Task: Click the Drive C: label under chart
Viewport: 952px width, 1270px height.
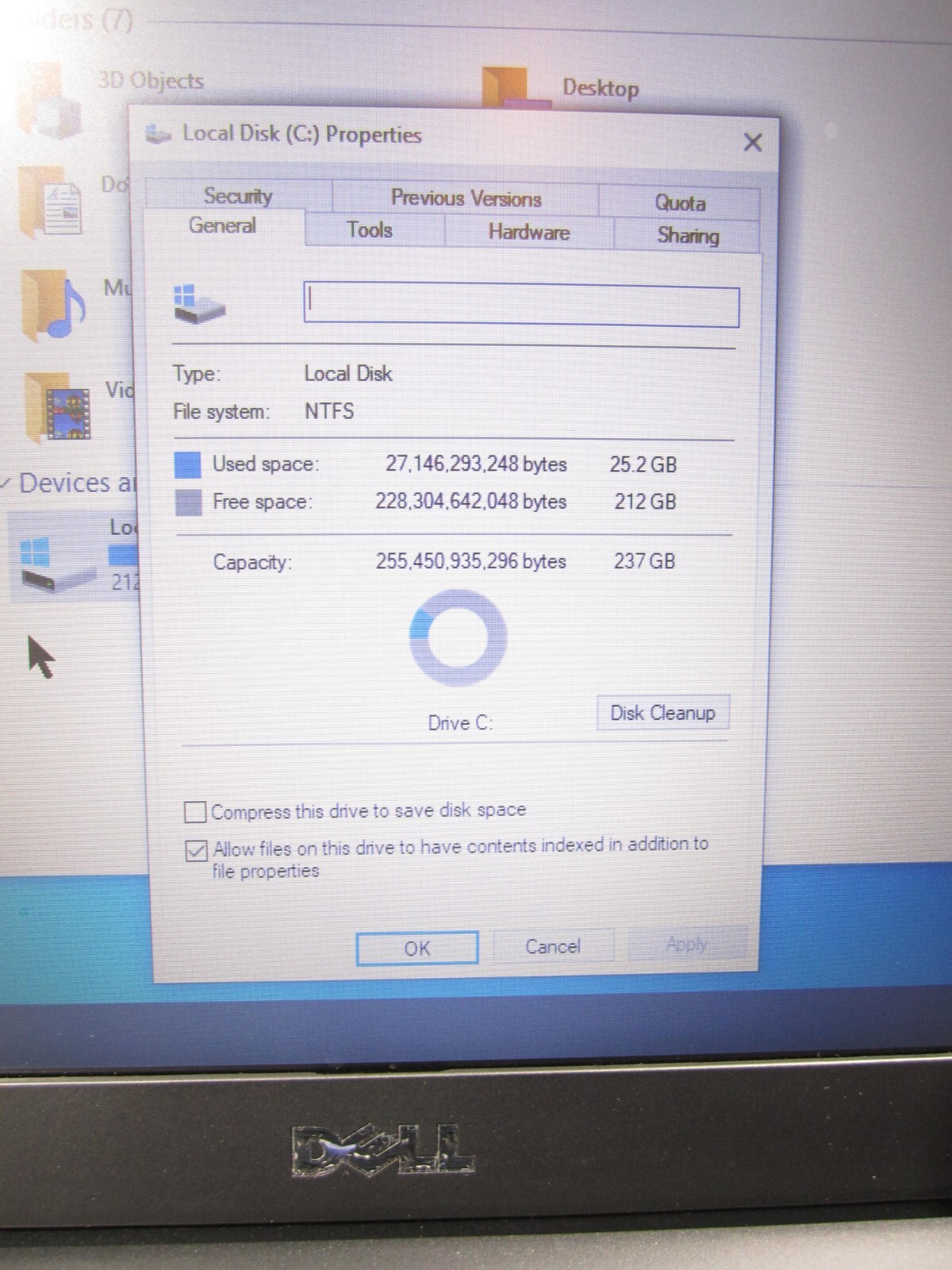Action: click(460, 722)
